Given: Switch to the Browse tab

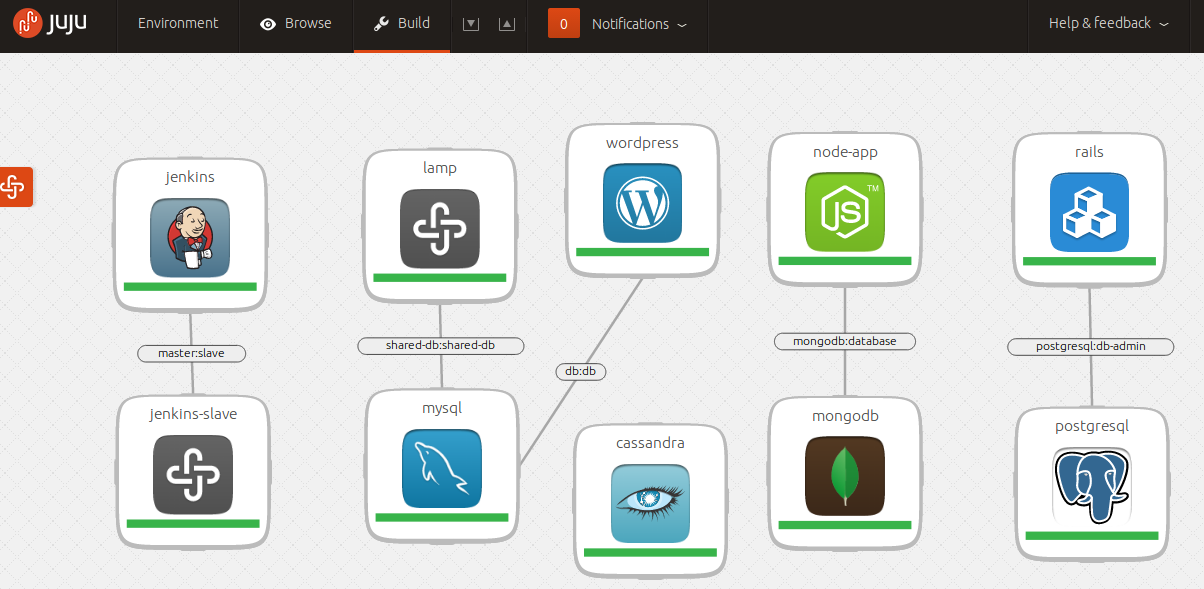Looking at the screenshot, I should click(296, 23).
